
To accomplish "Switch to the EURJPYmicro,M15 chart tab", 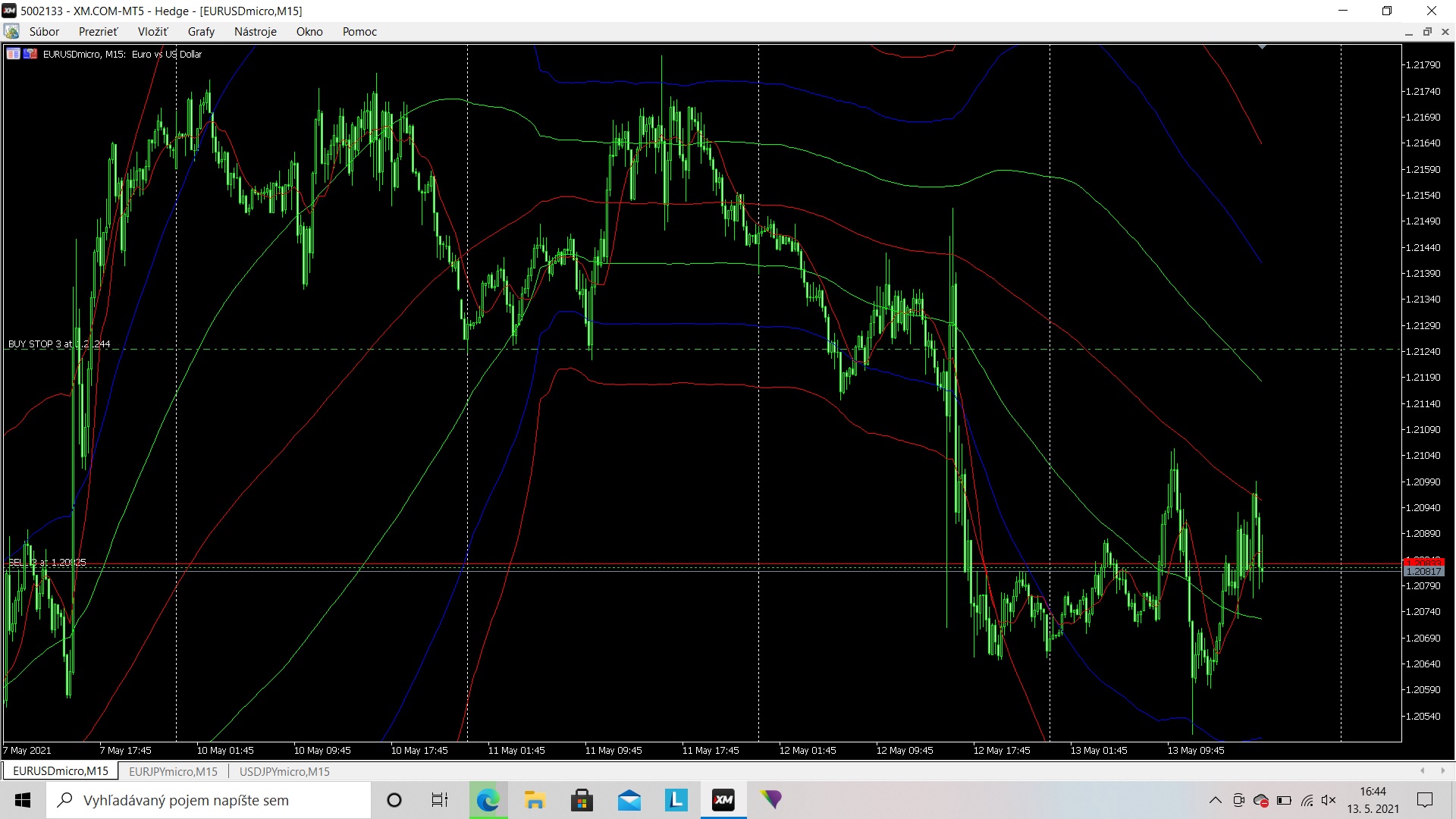I will 173,771.
